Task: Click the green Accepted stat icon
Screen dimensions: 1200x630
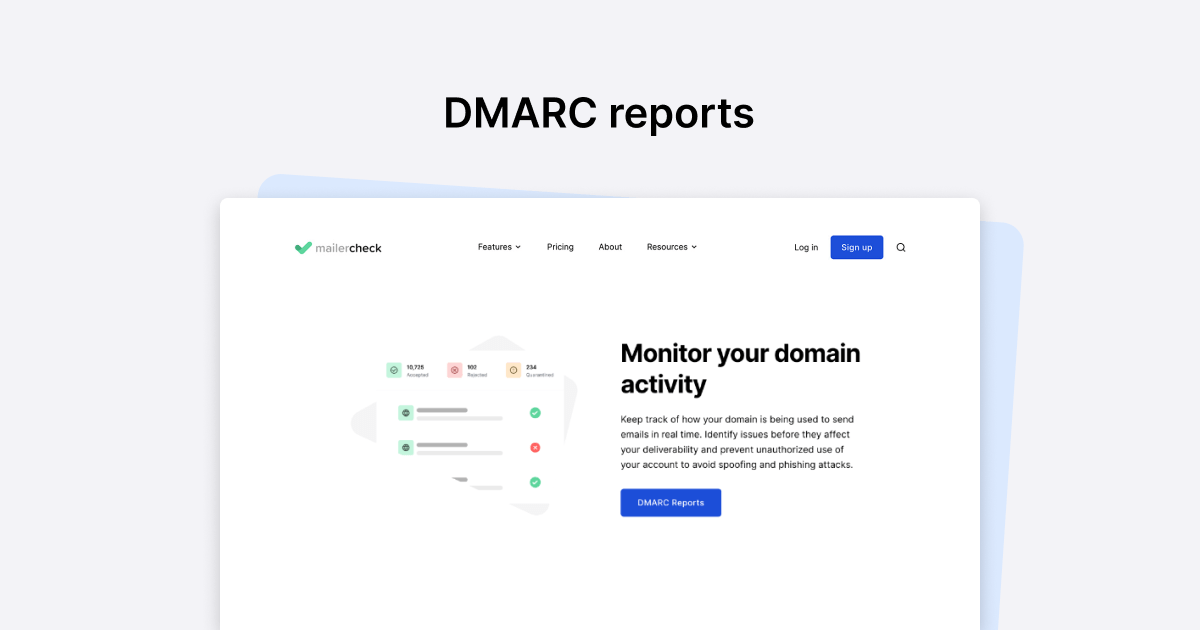Action: [x=394, y=370]
